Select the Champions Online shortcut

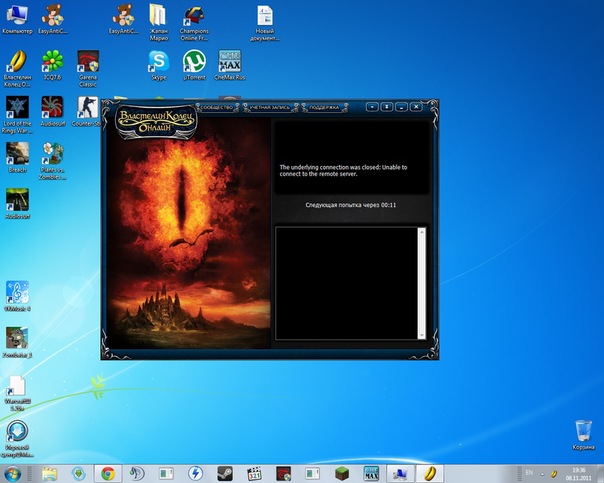pos(194,17)
